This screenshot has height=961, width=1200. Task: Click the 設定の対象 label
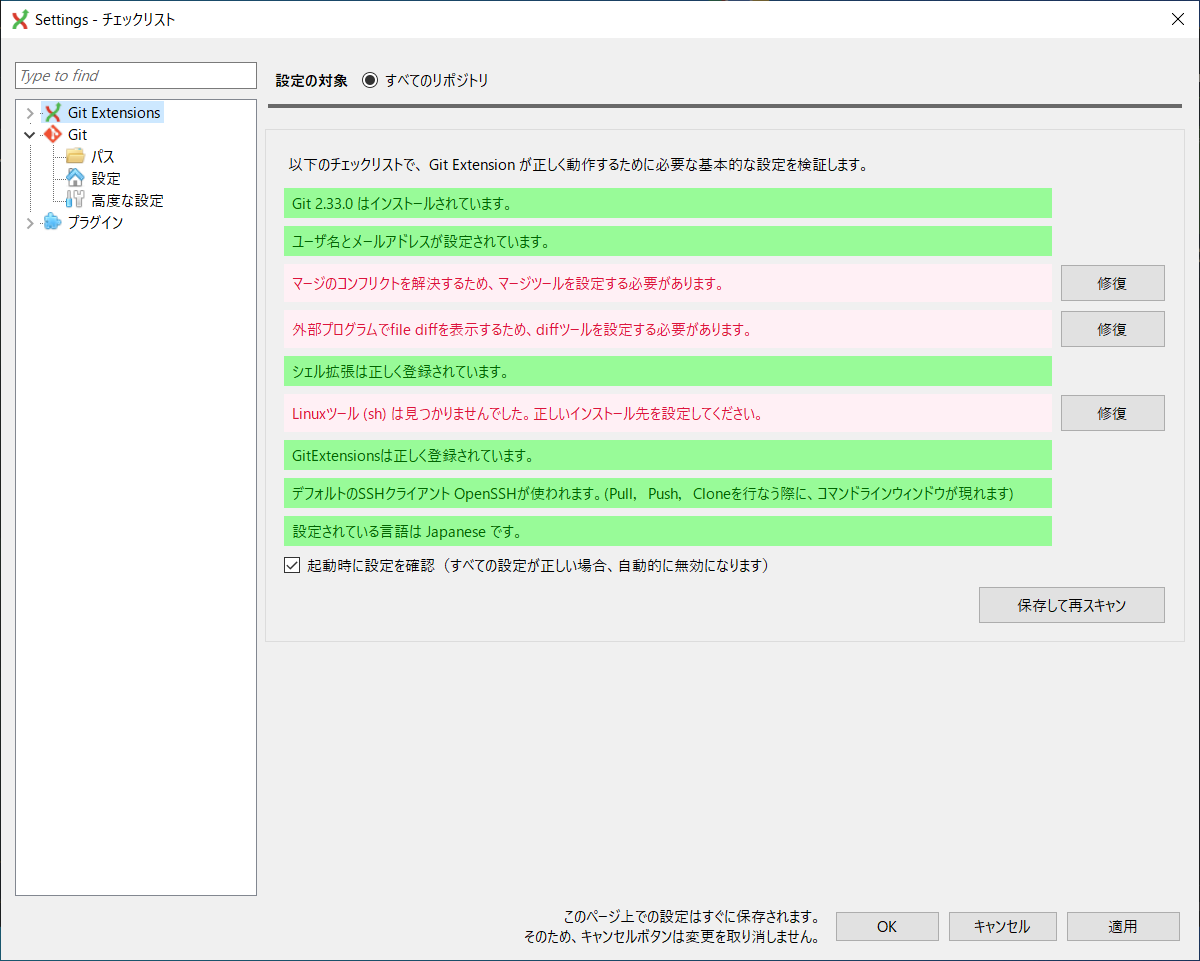click(x=312, y=81)
